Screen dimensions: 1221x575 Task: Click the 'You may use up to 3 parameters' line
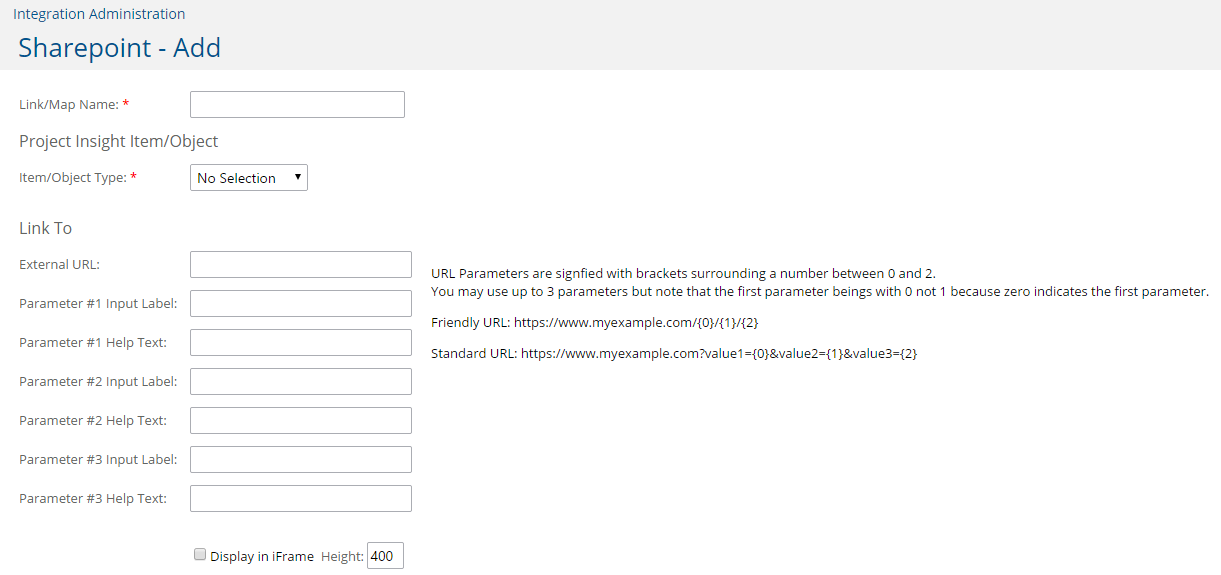click(x=820, y=292)
